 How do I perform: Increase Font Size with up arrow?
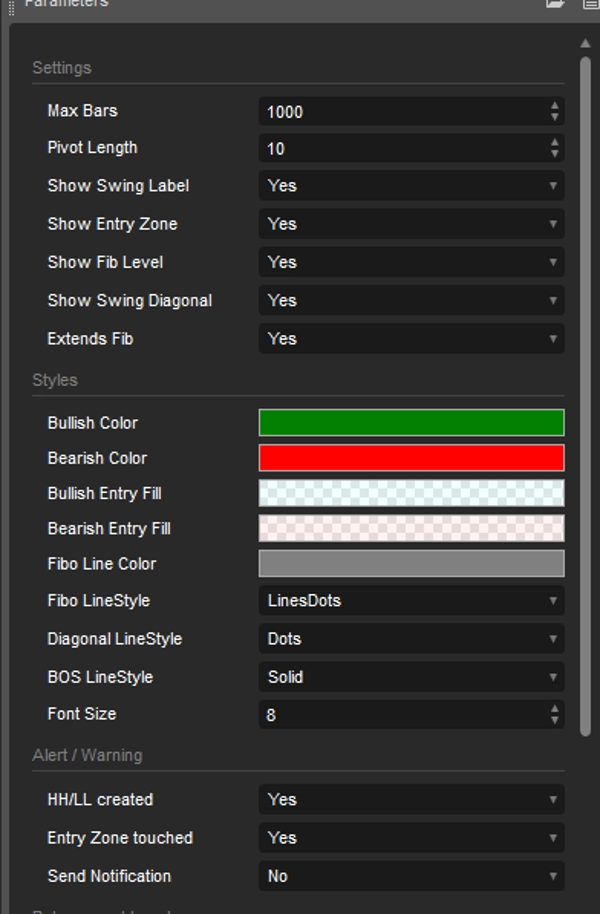[555, 709]
